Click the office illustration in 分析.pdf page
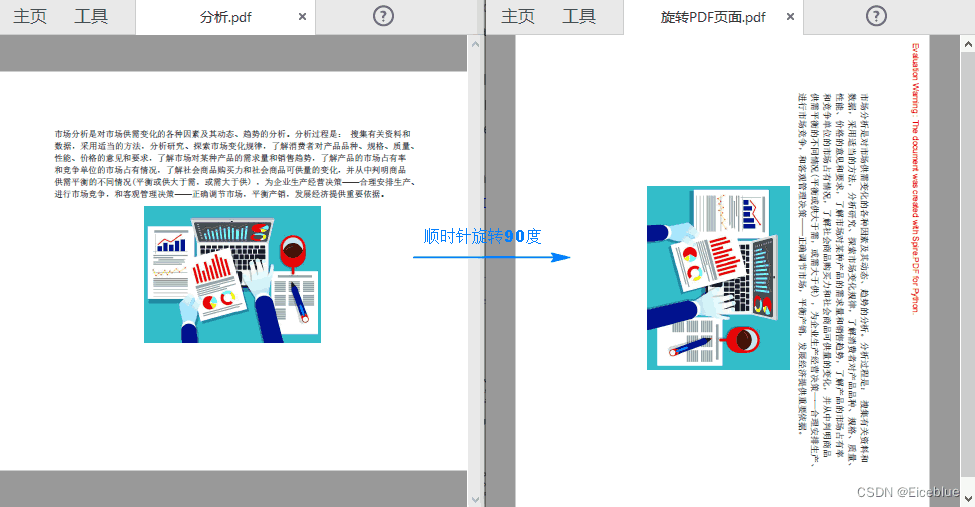 [x=233, y=274]
